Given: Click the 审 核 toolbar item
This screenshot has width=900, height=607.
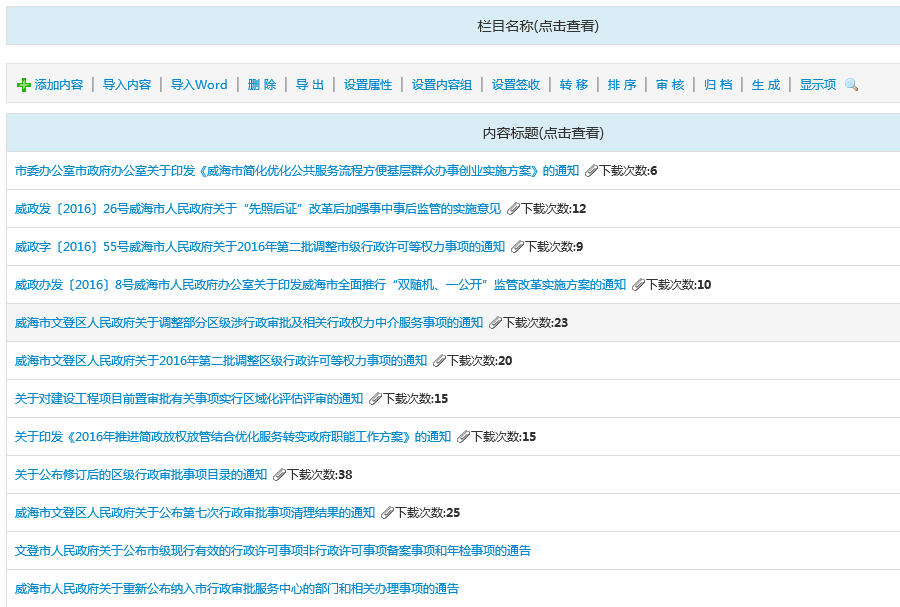Looking at the screenshot, I should [x=670, y=85].
